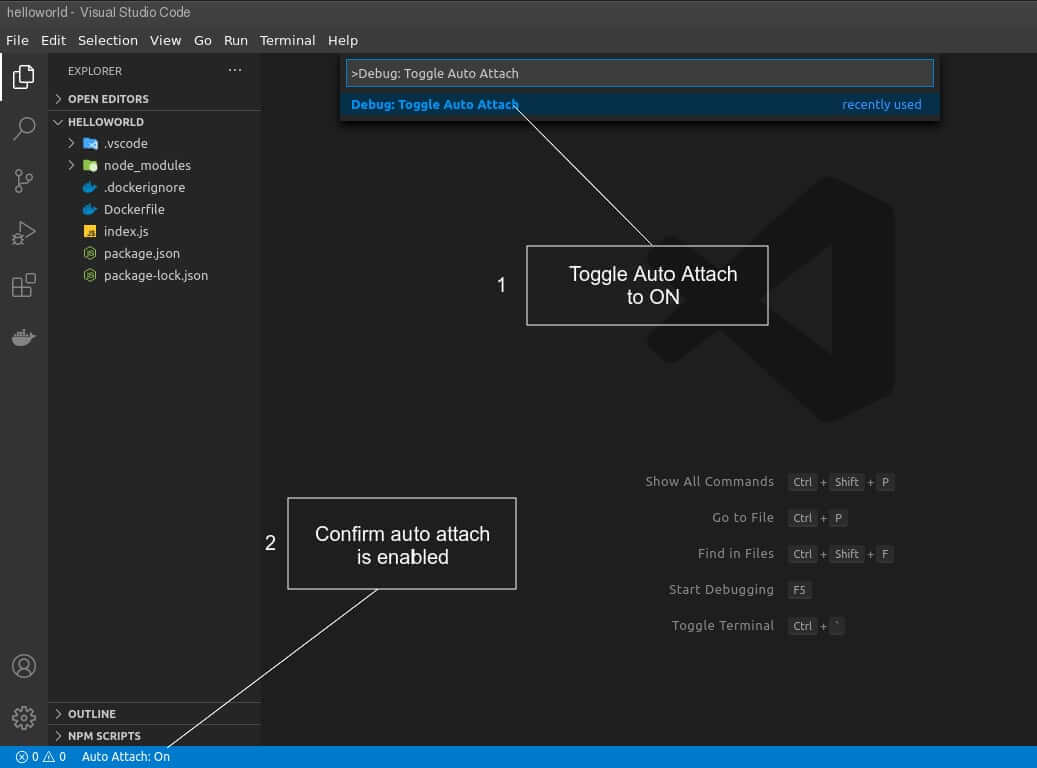The image size is (1037, 768).
Task: Open index.js in explorer tree
Action: tap(126, 232)
